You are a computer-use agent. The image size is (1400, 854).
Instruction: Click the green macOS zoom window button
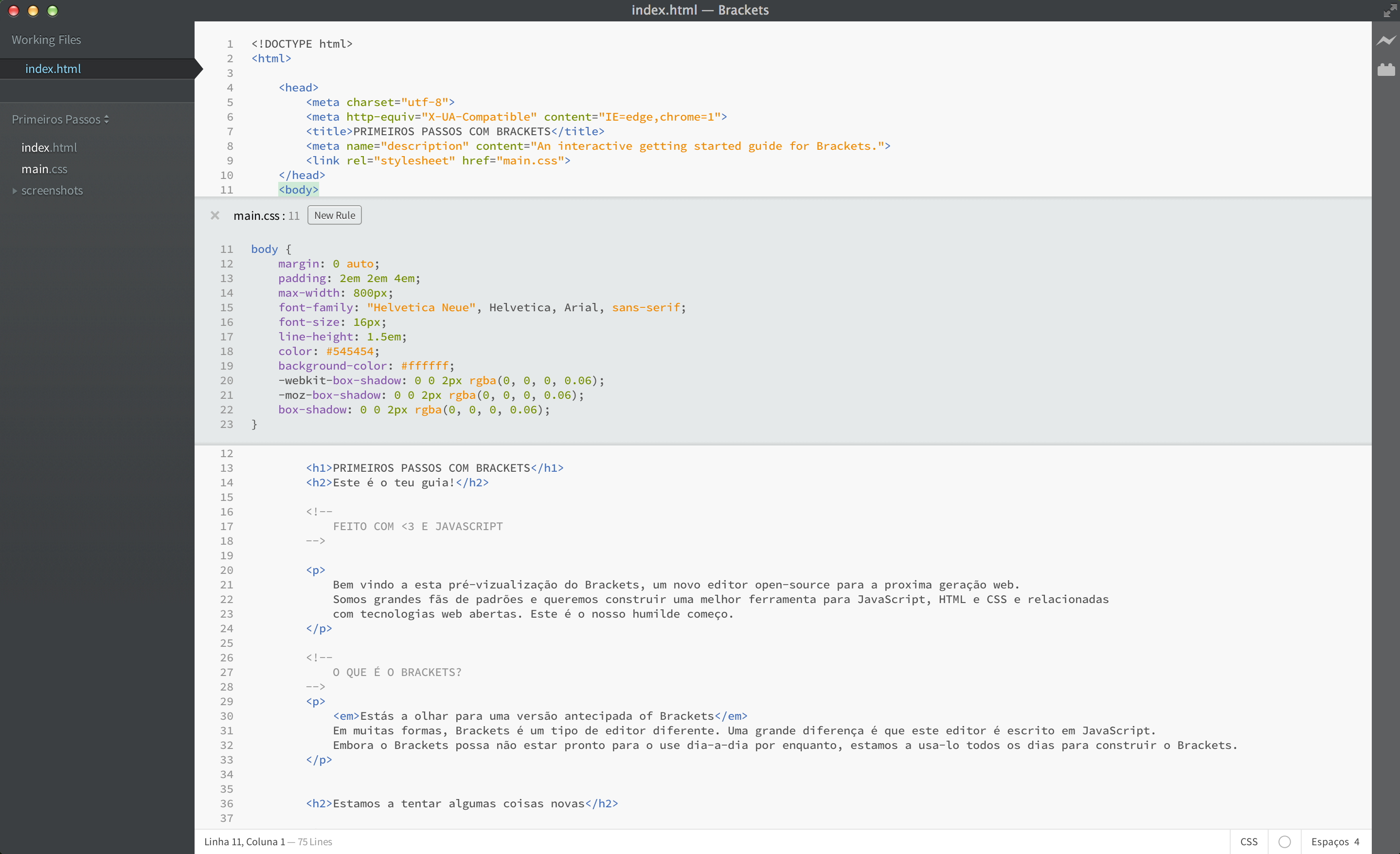(x=52, y=11)
